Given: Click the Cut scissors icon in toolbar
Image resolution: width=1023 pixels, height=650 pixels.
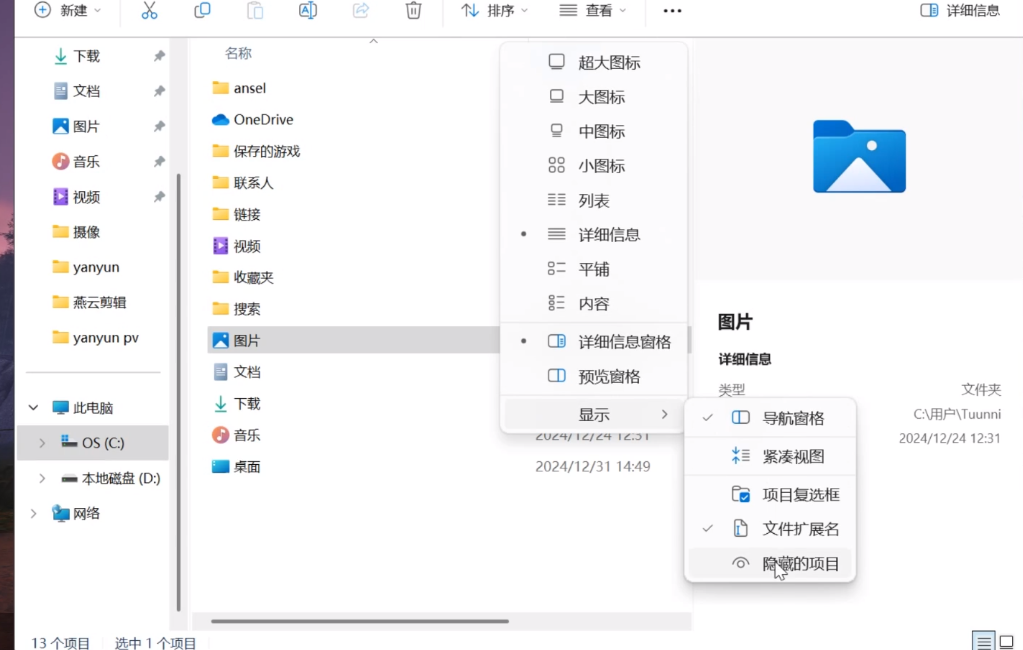Looking at the screenshot, I should [x=149, y=11].
